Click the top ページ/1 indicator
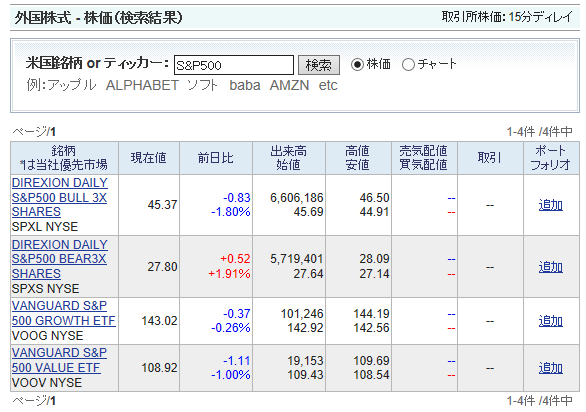Image resolution: width=586 pixels, height=412 pixels. pos(34,132)
